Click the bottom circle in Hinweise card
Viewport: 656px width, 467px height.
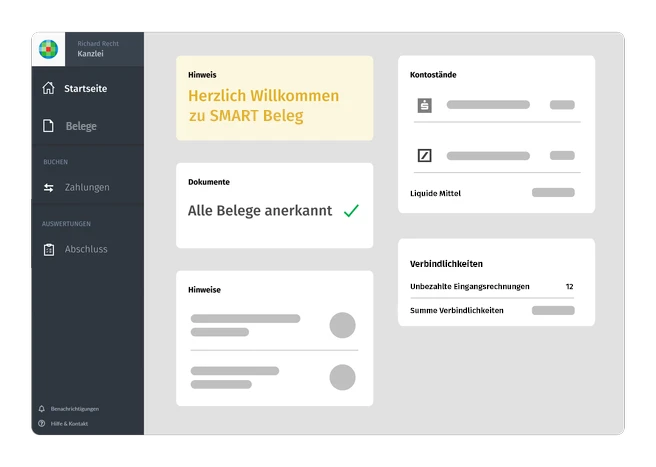click(x=343, y=377)
